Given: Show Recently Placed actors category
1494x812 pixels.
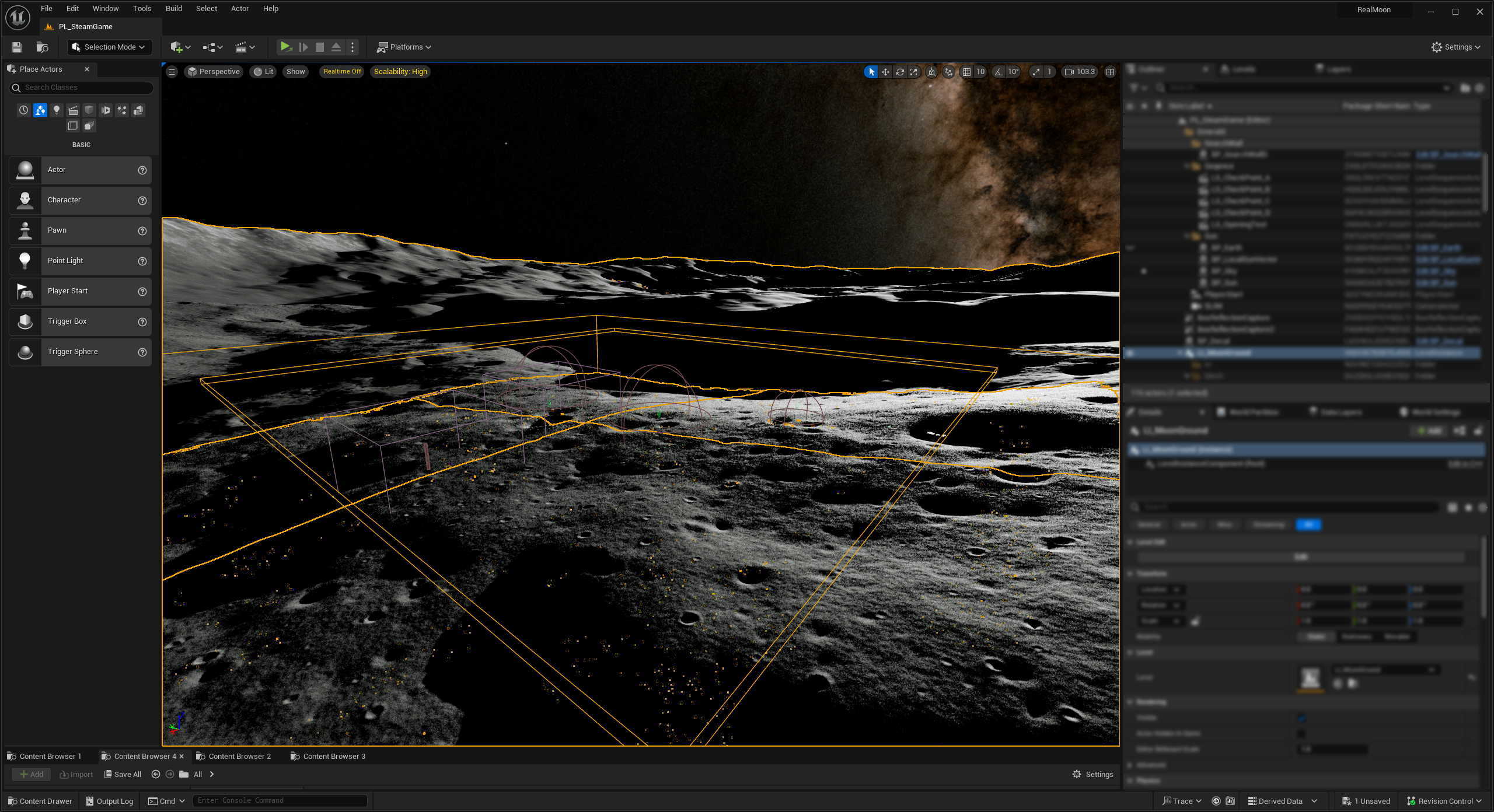Looking at the screenshot, I should coord(23,110).
